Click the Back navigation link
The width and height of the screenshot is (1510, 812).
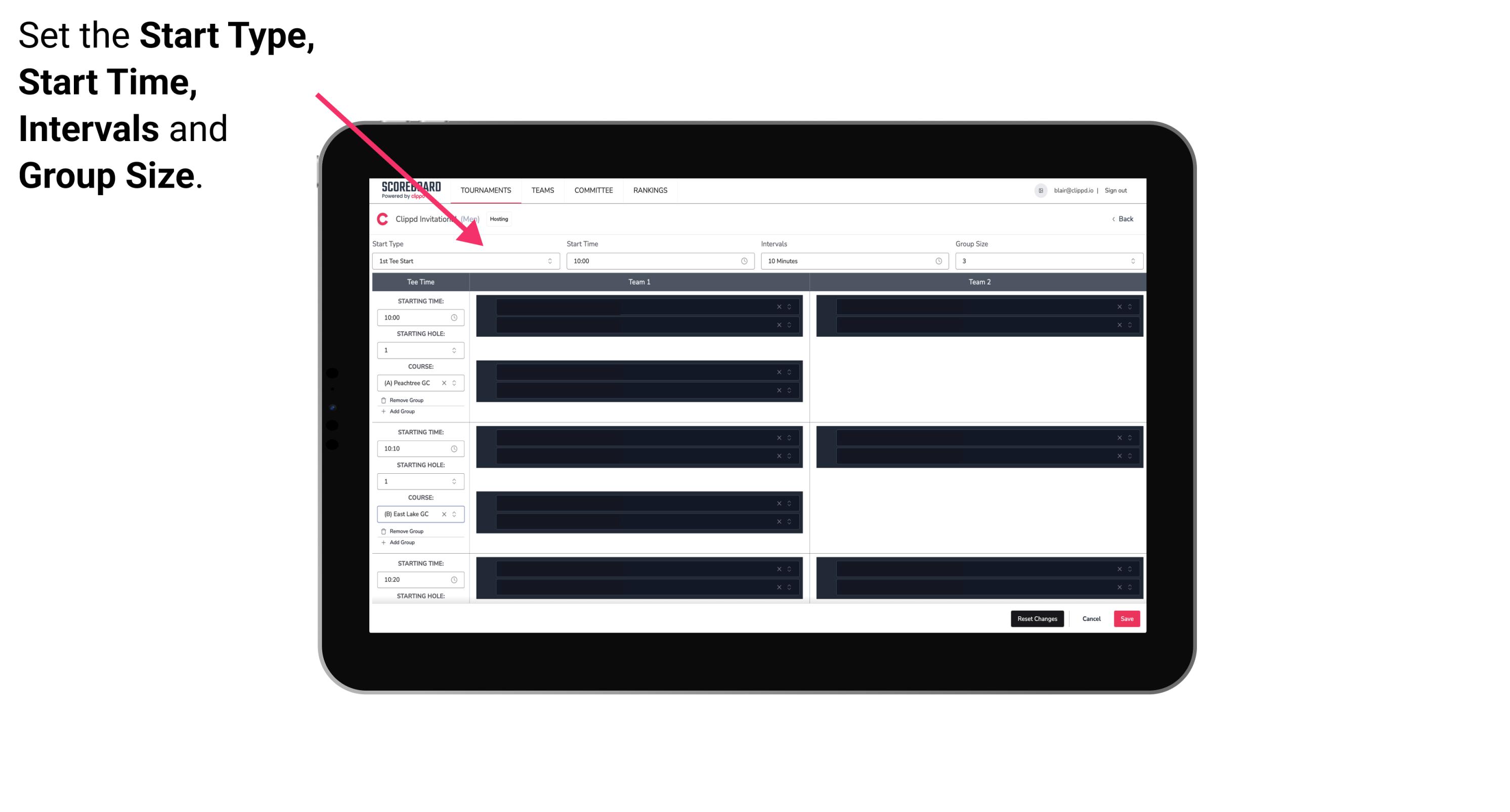(1122, 219)
